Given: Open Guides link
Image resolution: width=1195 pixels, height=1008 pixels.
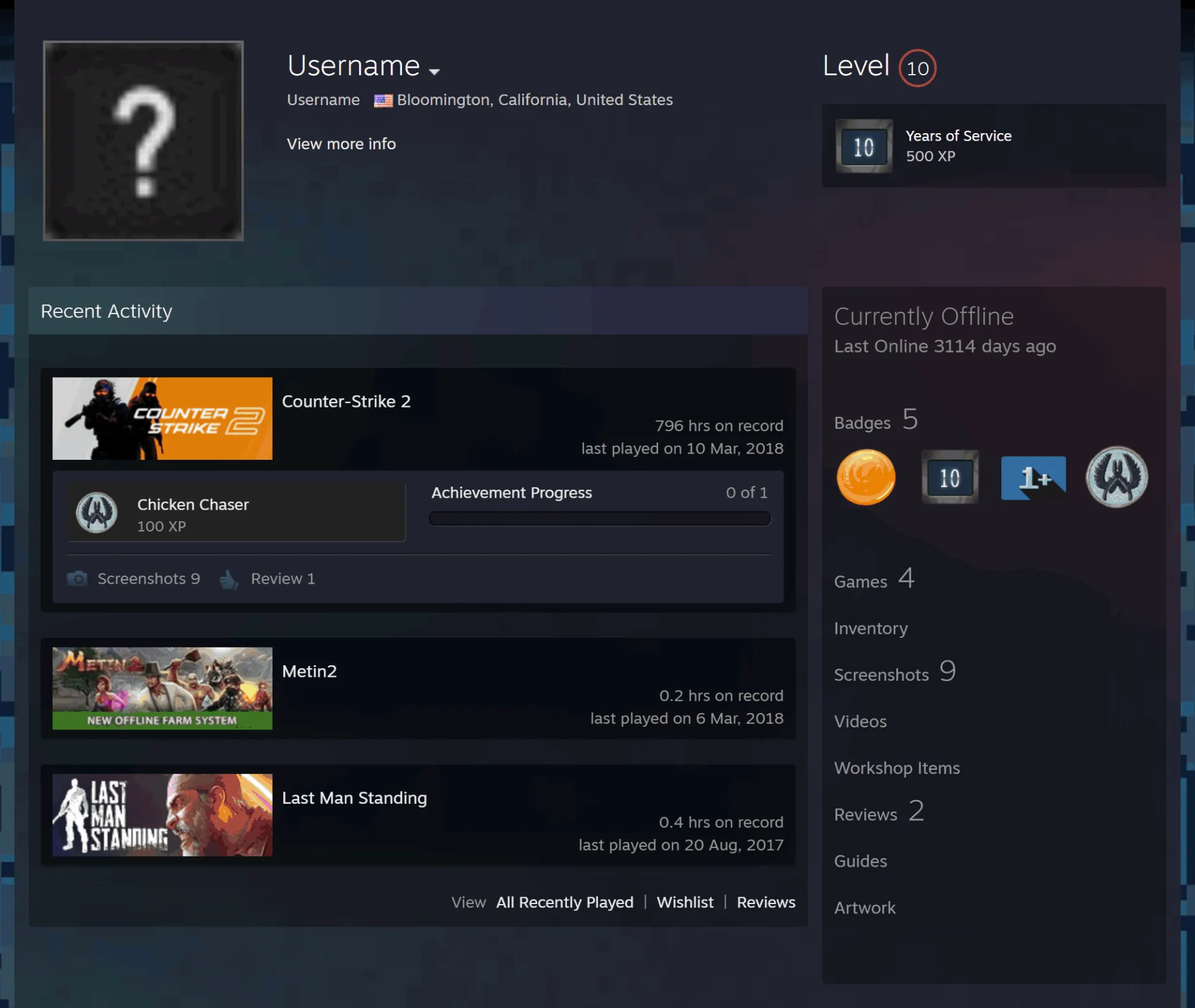Looking at the screenshot, I should point(860,862).
